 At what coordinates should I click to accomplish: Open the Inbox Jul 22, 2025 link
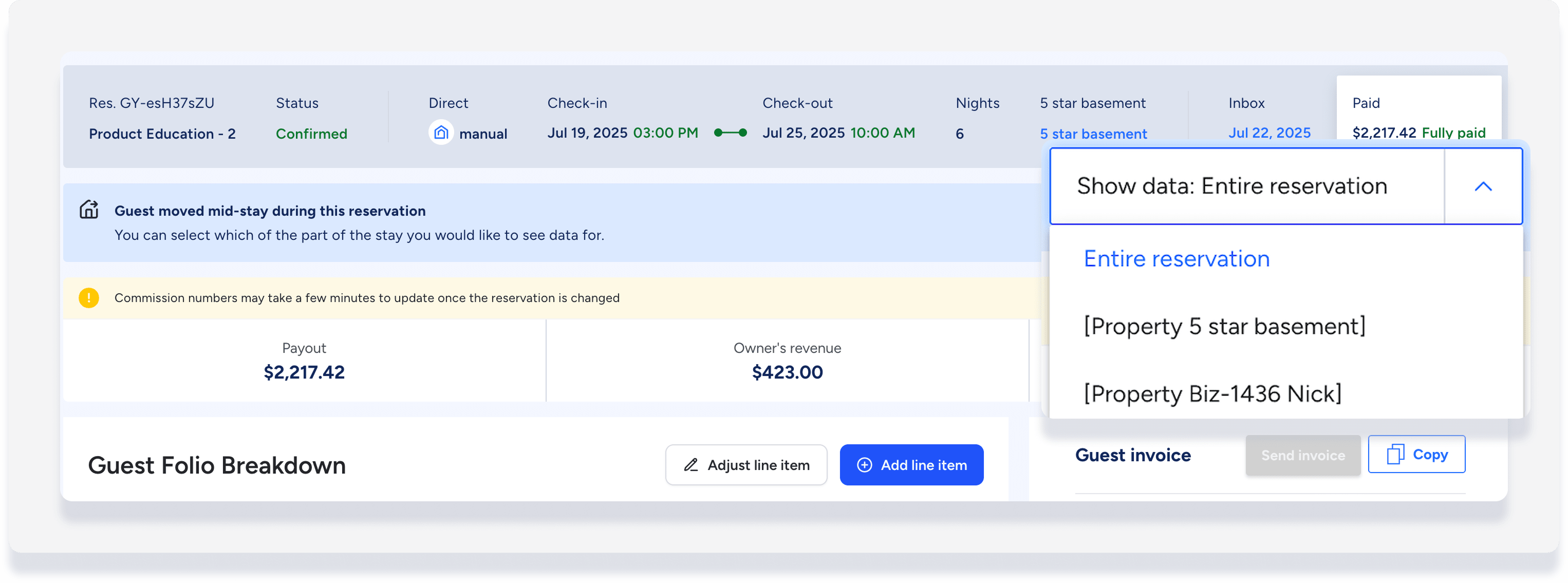1269,133
